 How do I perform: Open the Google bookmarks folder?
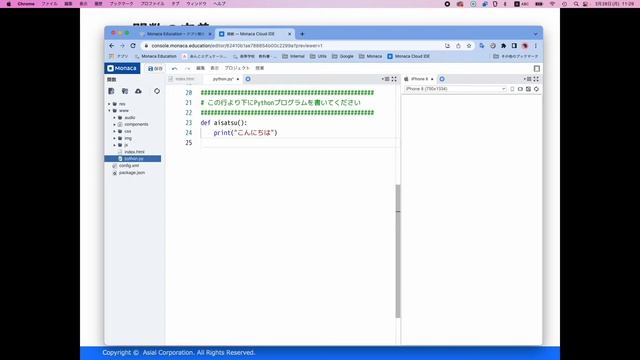coord(343,56)
